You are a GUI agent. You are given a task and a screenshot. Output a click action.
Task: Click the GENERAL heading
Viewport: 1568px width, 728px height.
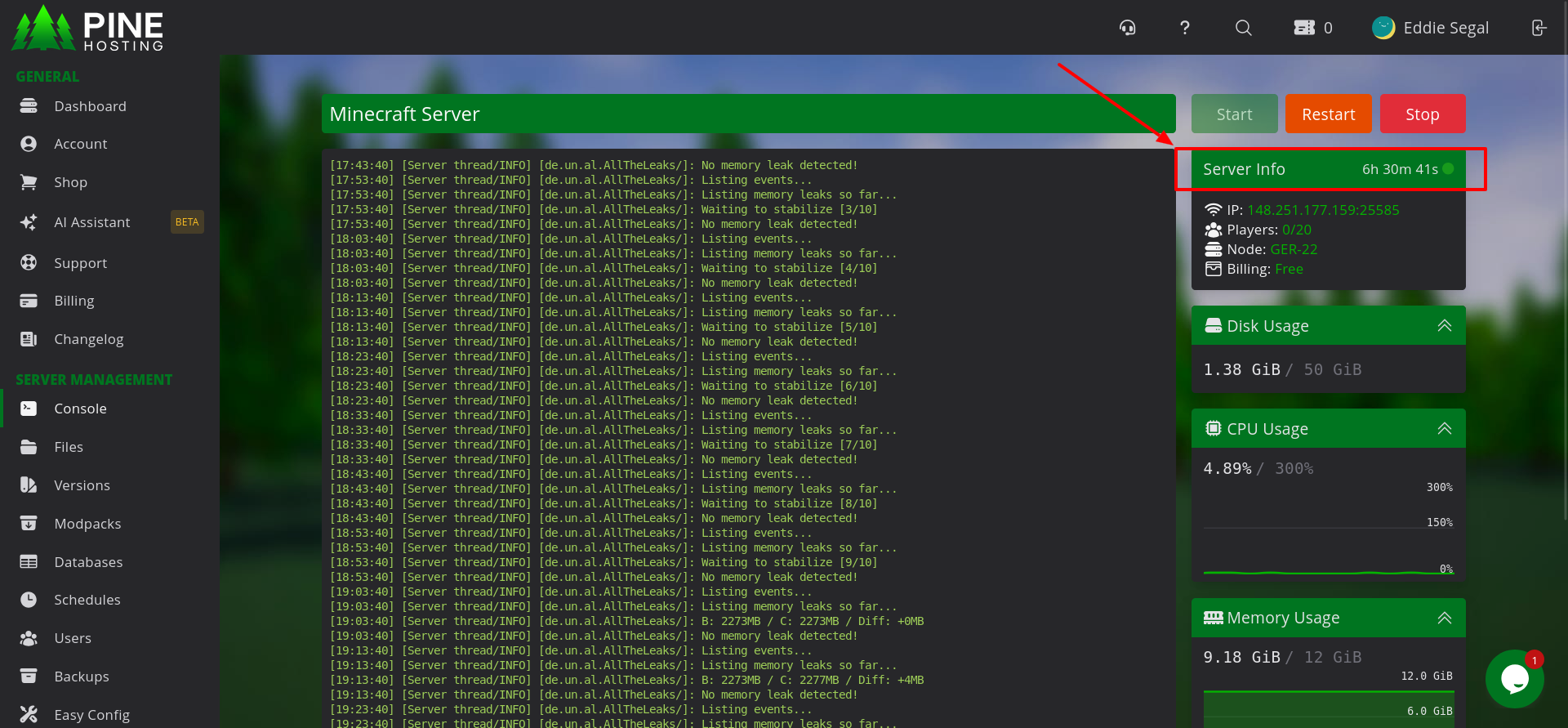pos(47,76)
